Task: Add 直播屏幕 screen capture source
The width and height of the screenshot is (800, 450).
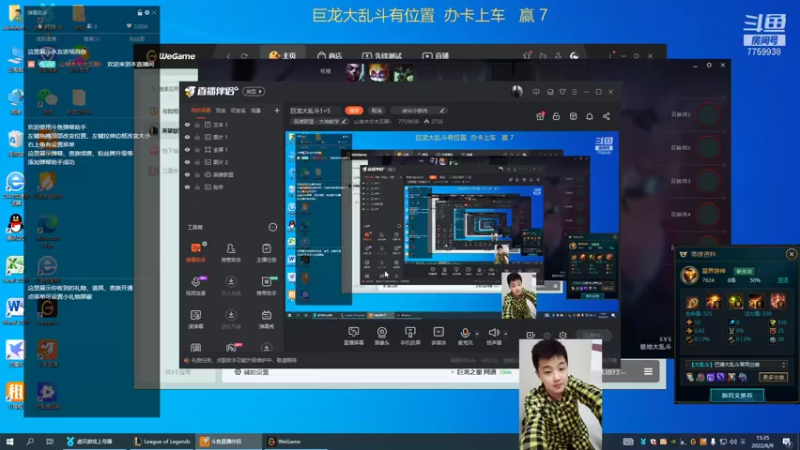Action: (353, 336)
